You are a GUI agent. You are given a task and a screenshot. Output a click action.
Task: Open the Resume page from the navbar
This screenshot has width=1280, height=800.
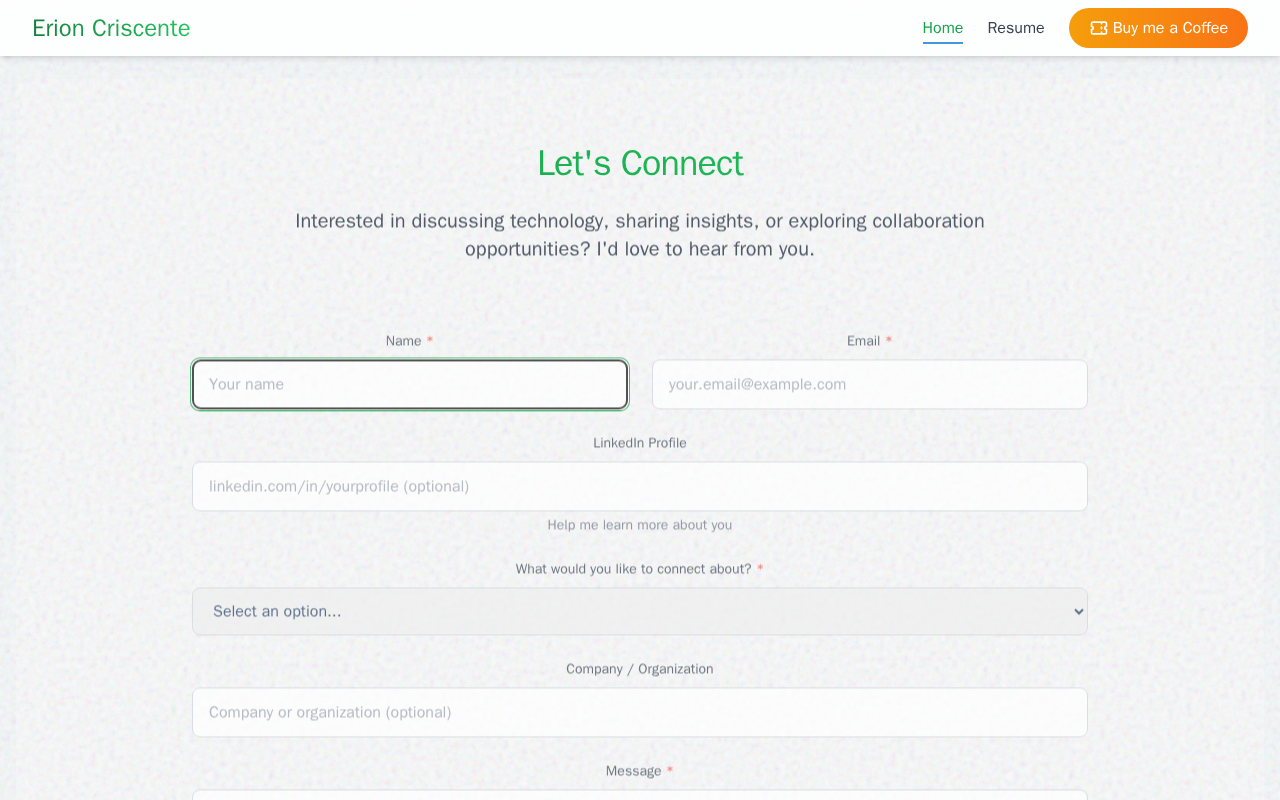click(1015, 28)
